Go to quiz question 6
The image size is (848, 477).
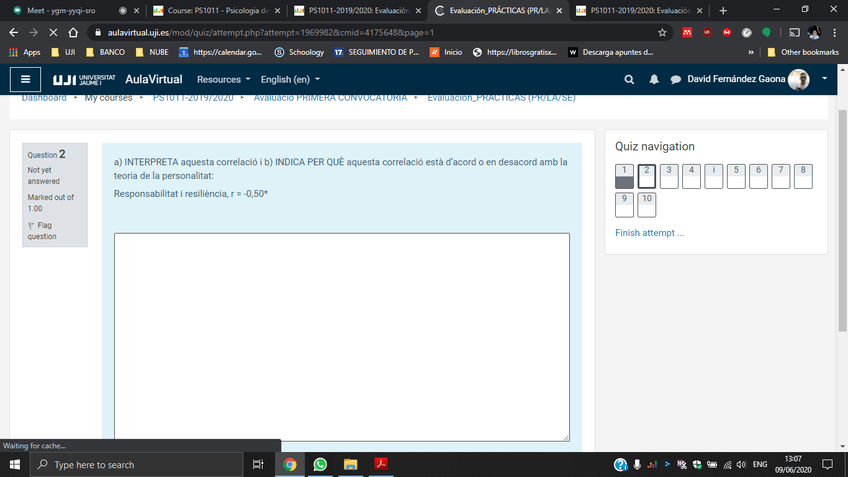pyautogui.click(x=758, y=176)
